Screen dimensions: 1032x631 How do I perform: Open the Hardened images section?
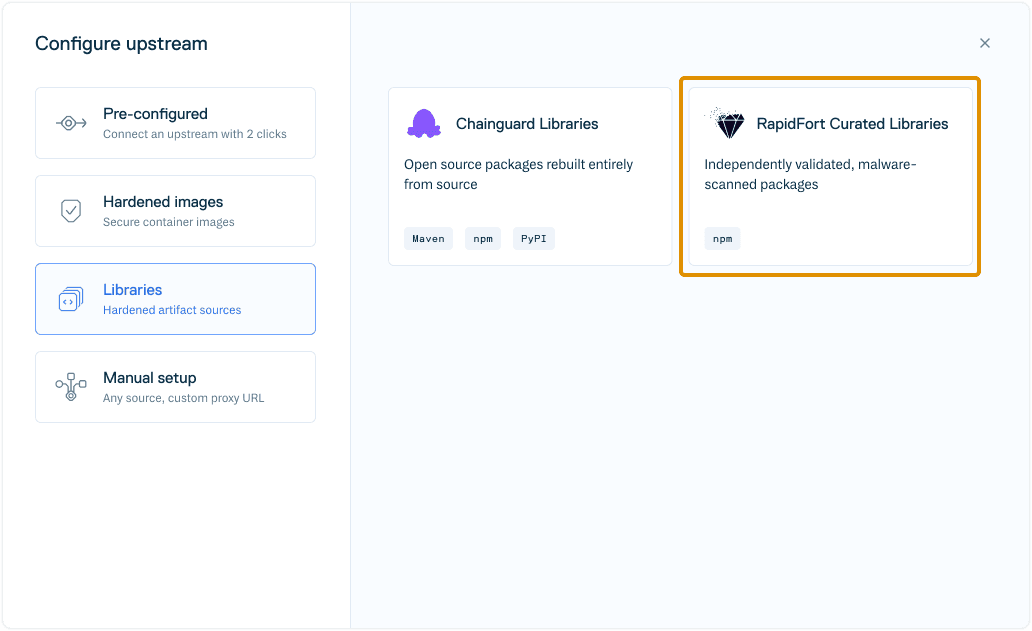(175, 211)
